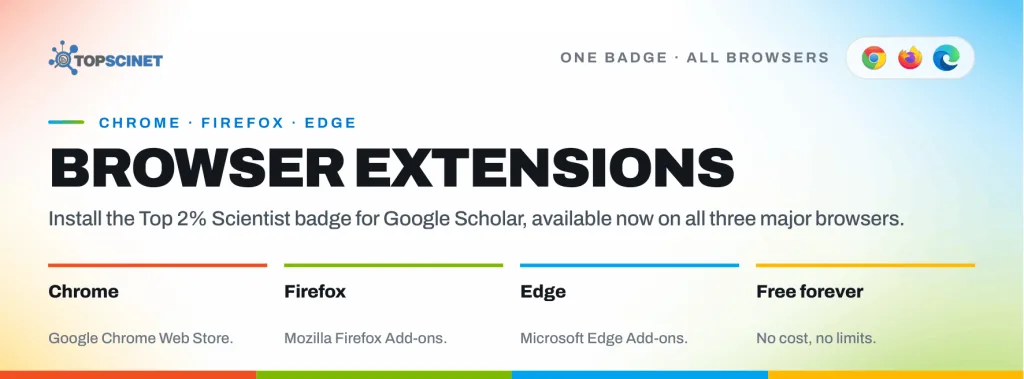
Task: Click the orange bar above Chrome
Action: coord(157,265)
